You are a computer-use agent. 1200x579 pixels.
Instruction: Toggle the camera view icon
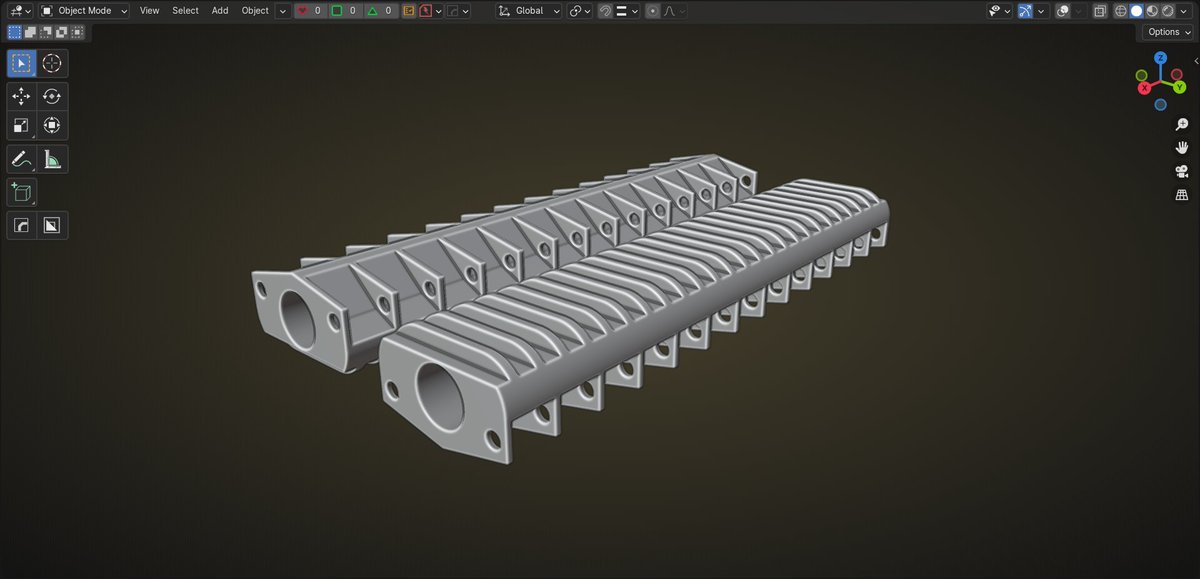[1181, 171]
